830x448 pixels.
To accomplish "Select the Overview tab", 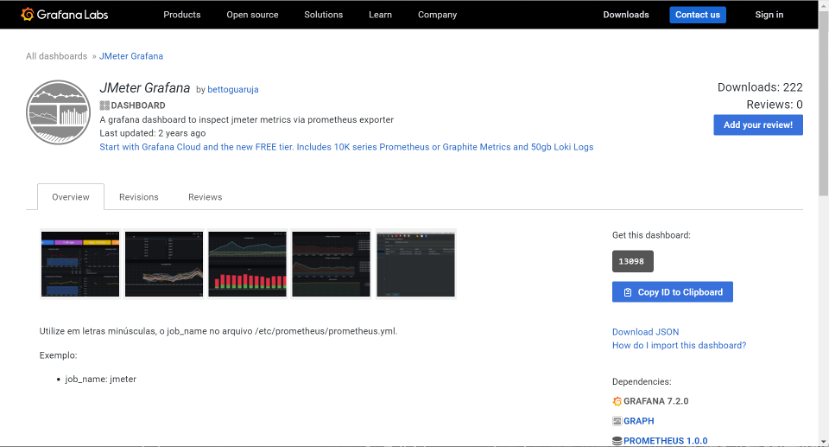I will [70, 197].
